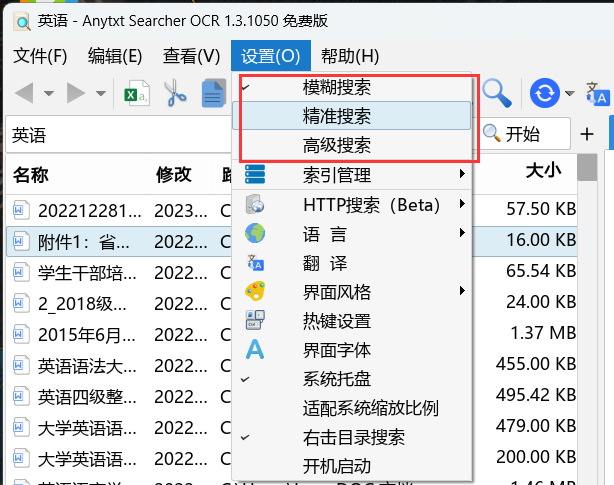Click the palette icon for 界面风格
The image size is (614, 485).
point(255,291)
